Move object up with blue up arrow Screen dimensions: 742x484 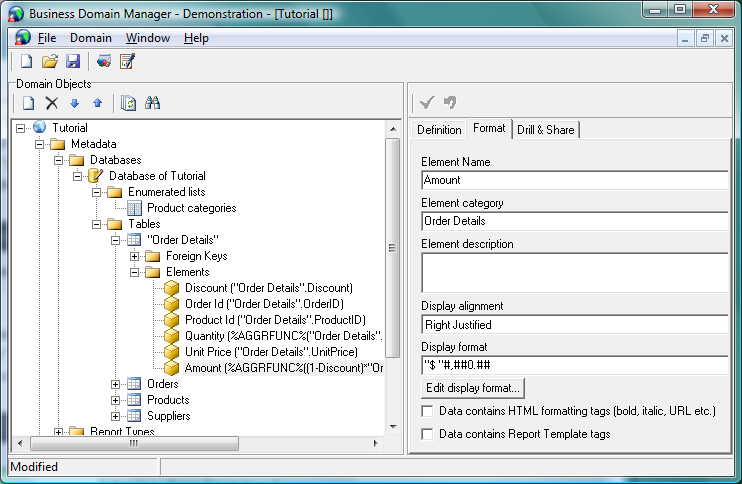pyautogui.click(x=97, y=102)
